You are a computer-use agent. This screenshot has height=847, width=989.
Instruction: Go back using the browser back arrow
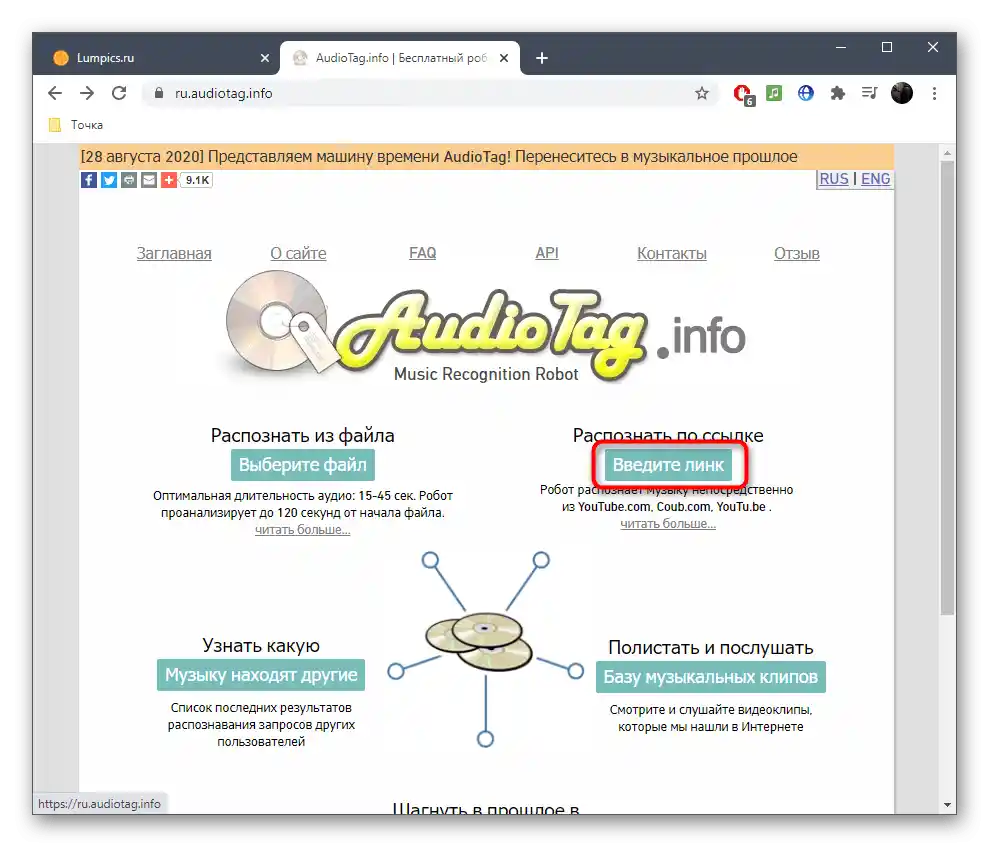click(55, 93)
